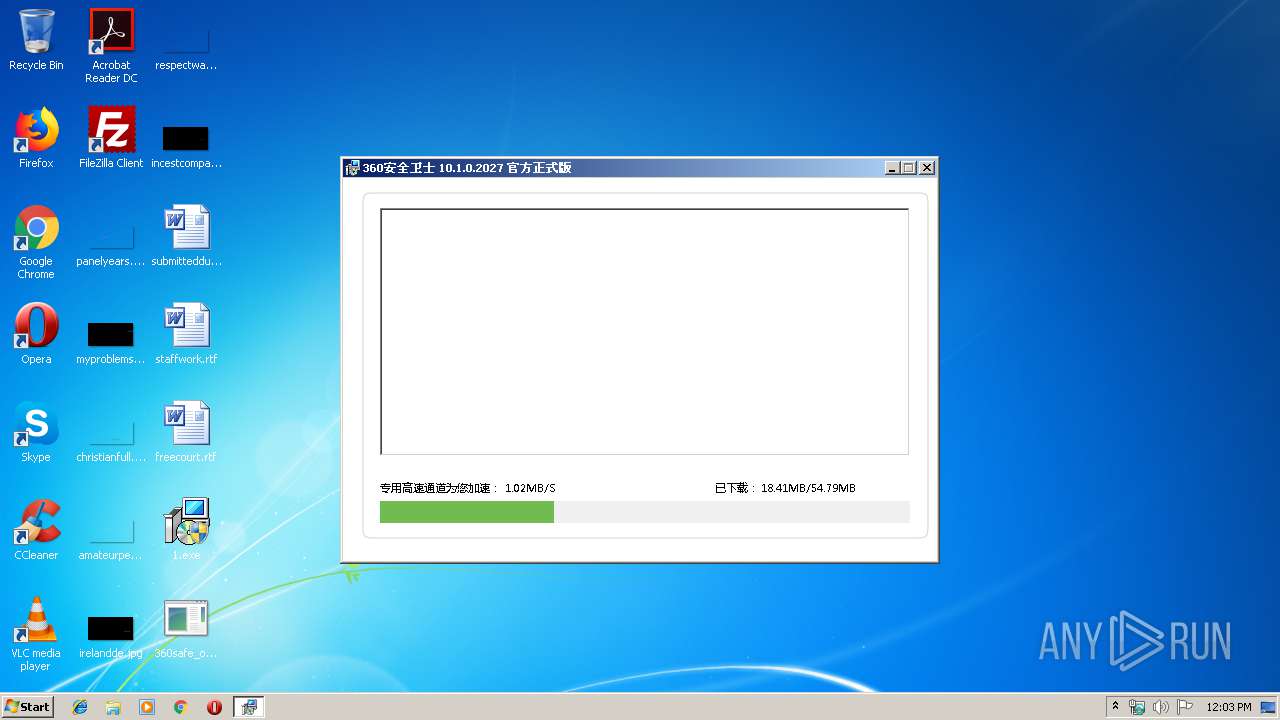Open Skype desktop shortcut
1280x720 pixels.
36,432
